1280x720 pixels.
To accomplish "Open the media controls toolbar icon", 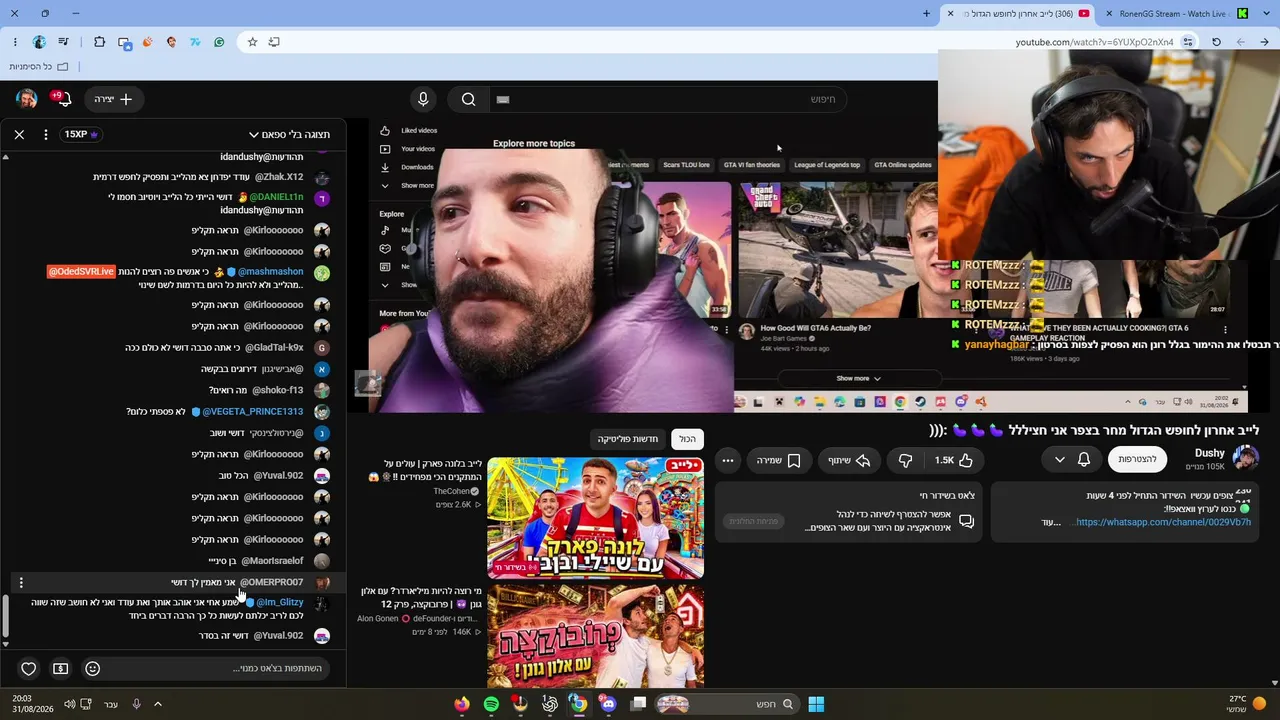I will click(64, 42).
